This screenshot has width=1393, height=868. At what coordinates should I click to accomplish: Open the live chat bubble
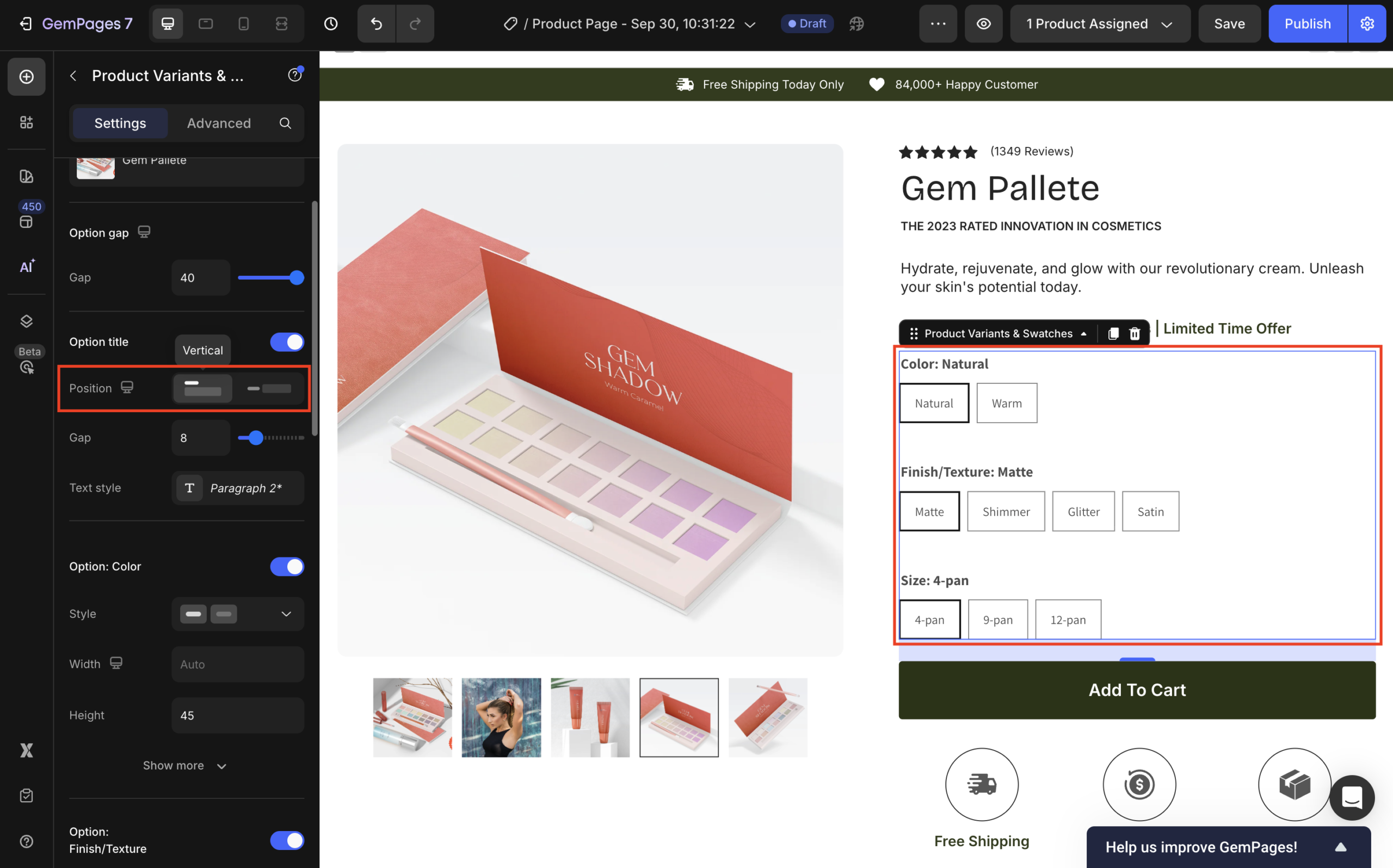(x=1352, y=797)
